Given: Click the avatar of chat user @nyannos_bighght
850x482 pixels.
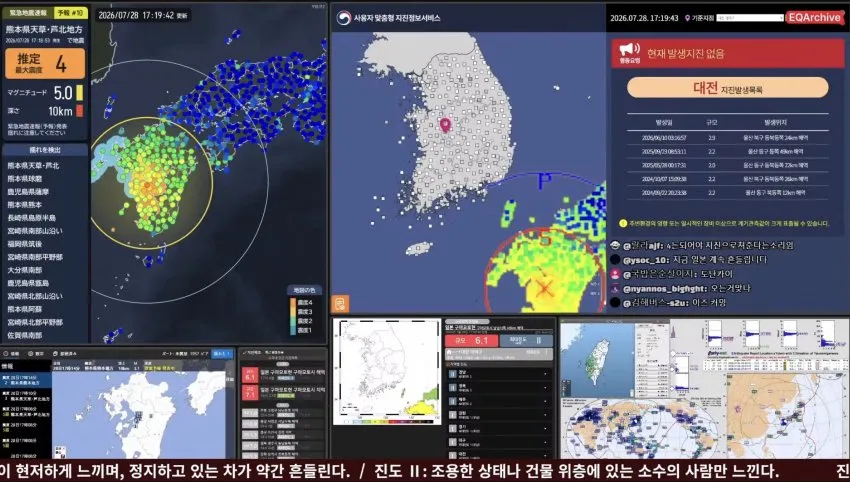Looking at the screenshot, I should click(615, 288).
